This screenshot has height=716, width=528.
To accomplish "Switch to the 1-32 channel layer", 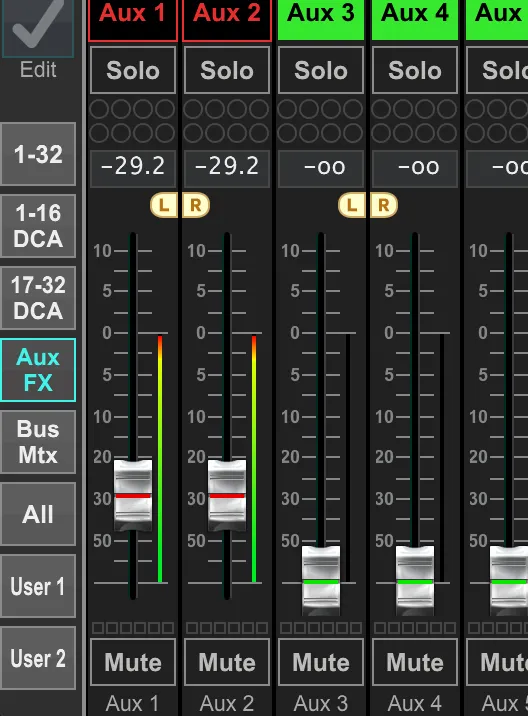I will click(38, 154).
